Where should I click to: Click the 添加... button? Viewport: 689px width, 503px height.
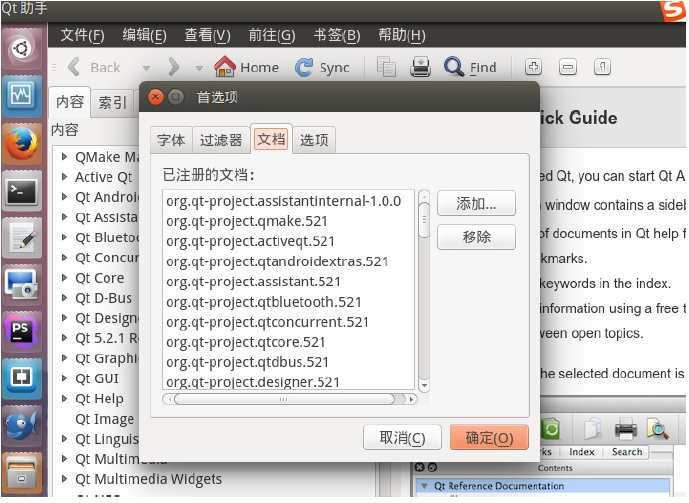(x=476, y=203)
